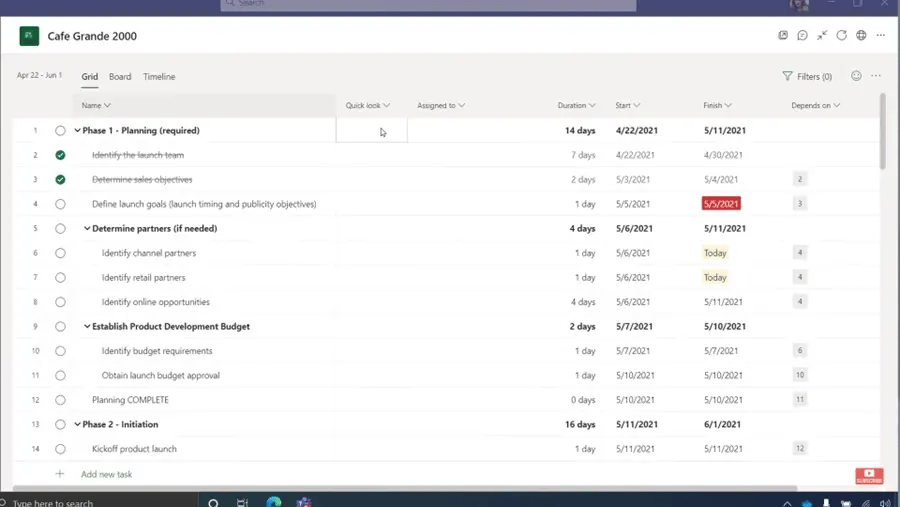Click the red Subscribe badge

[869, 476]
